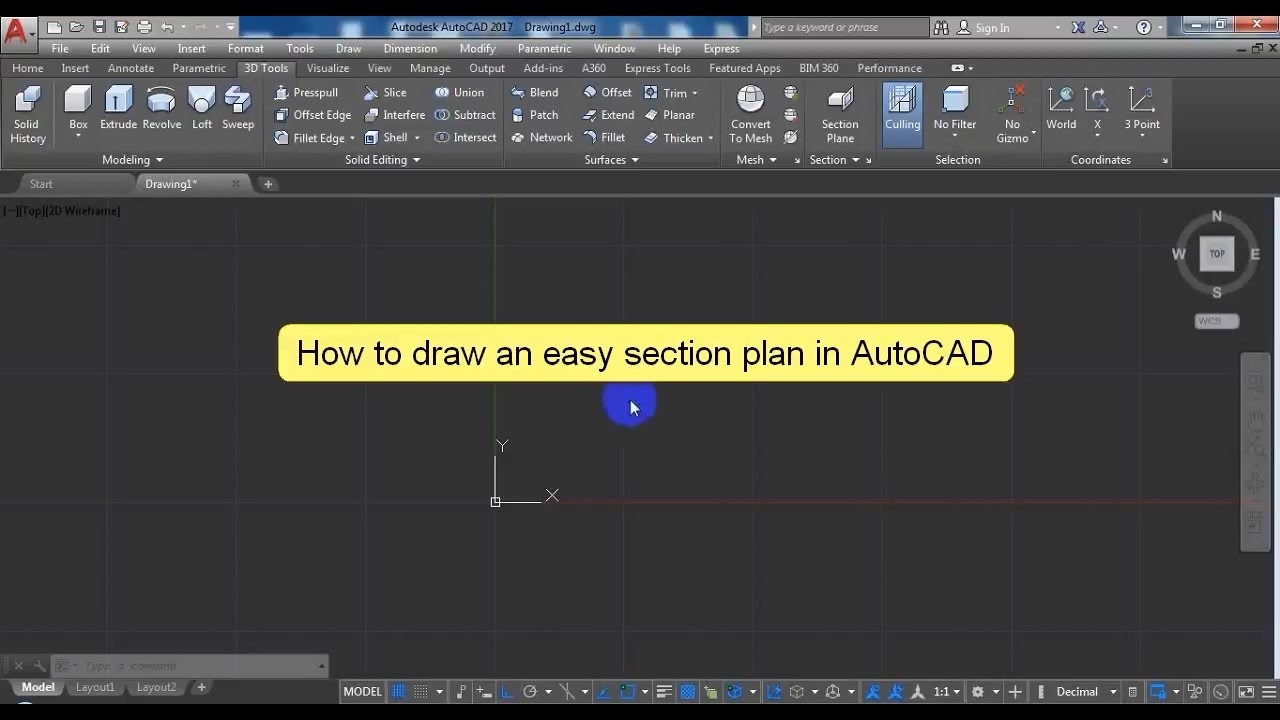Open the Thicken dropdown arrow
Screen dimensions: 1280x720
pyautogui.click(x=710, y=139)
